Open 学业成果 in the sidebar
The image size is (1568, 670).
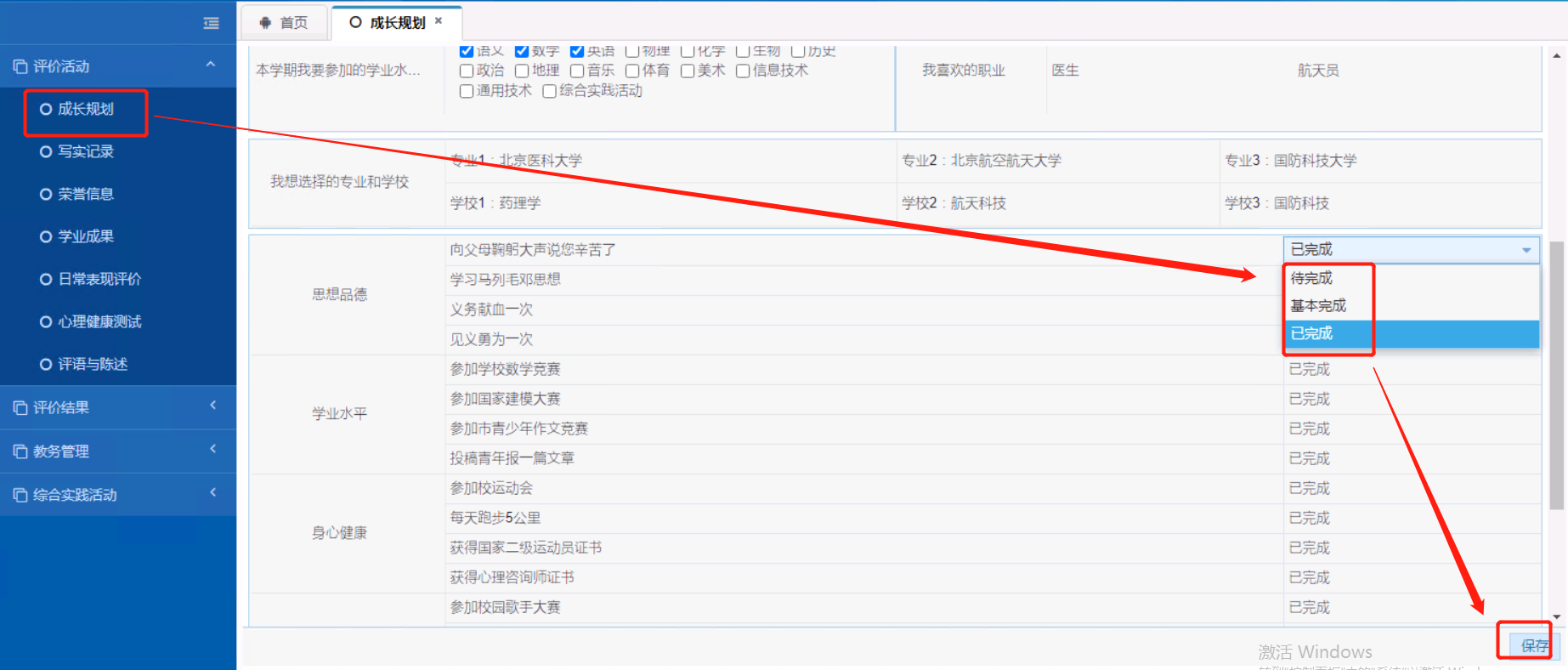86,236
